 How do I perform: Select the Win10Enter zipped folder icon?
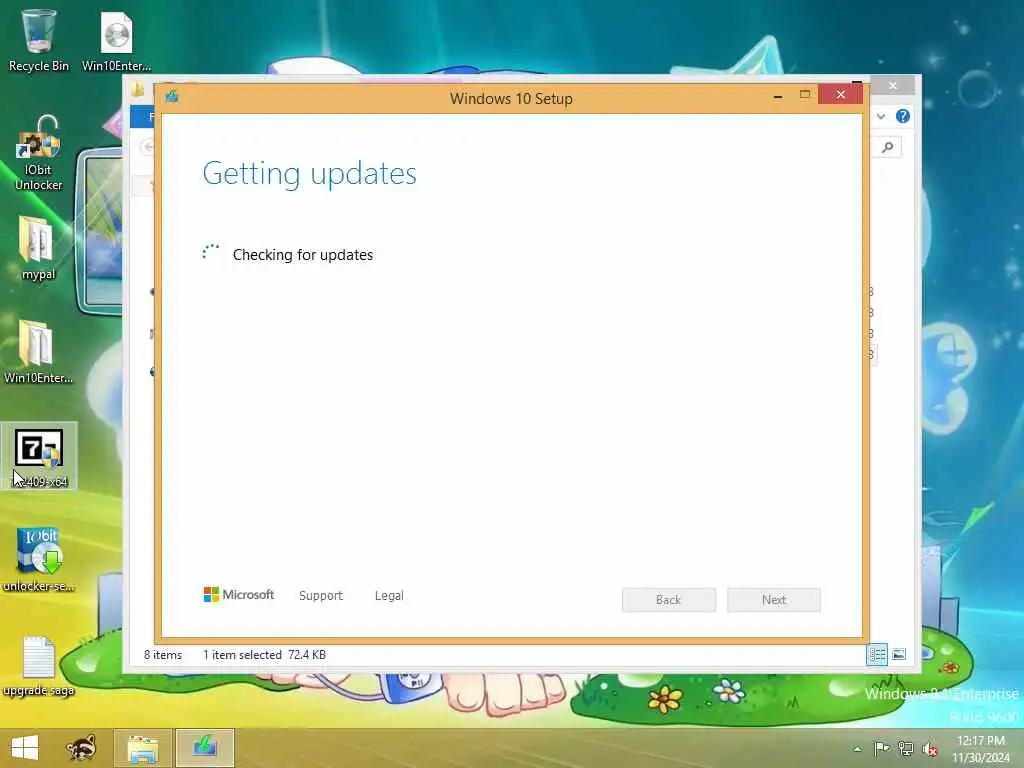[38, 351]
